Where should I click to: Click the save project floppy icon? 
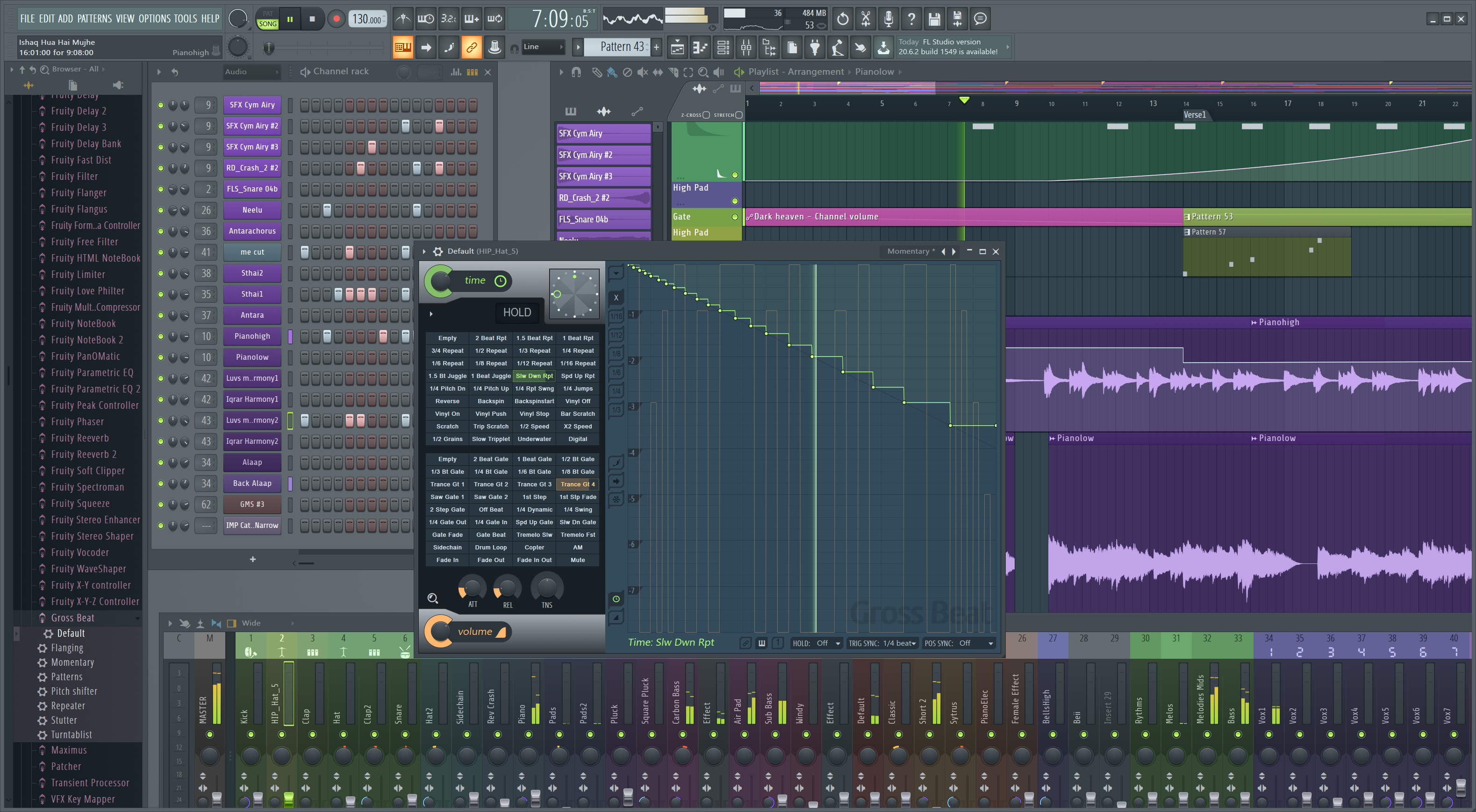click(x=934, y=19)
